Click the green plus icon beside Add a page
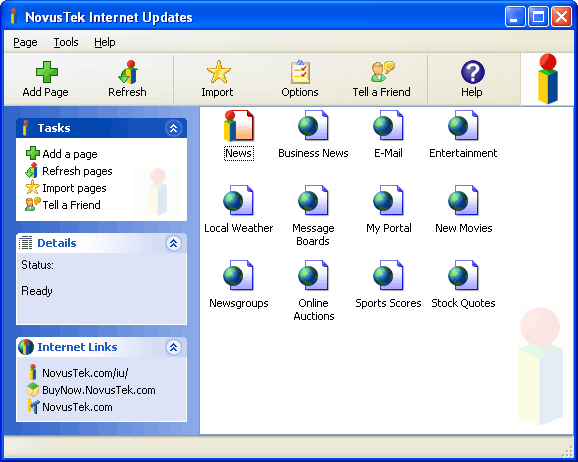578x462 pixels. click(x=33, y=153)
